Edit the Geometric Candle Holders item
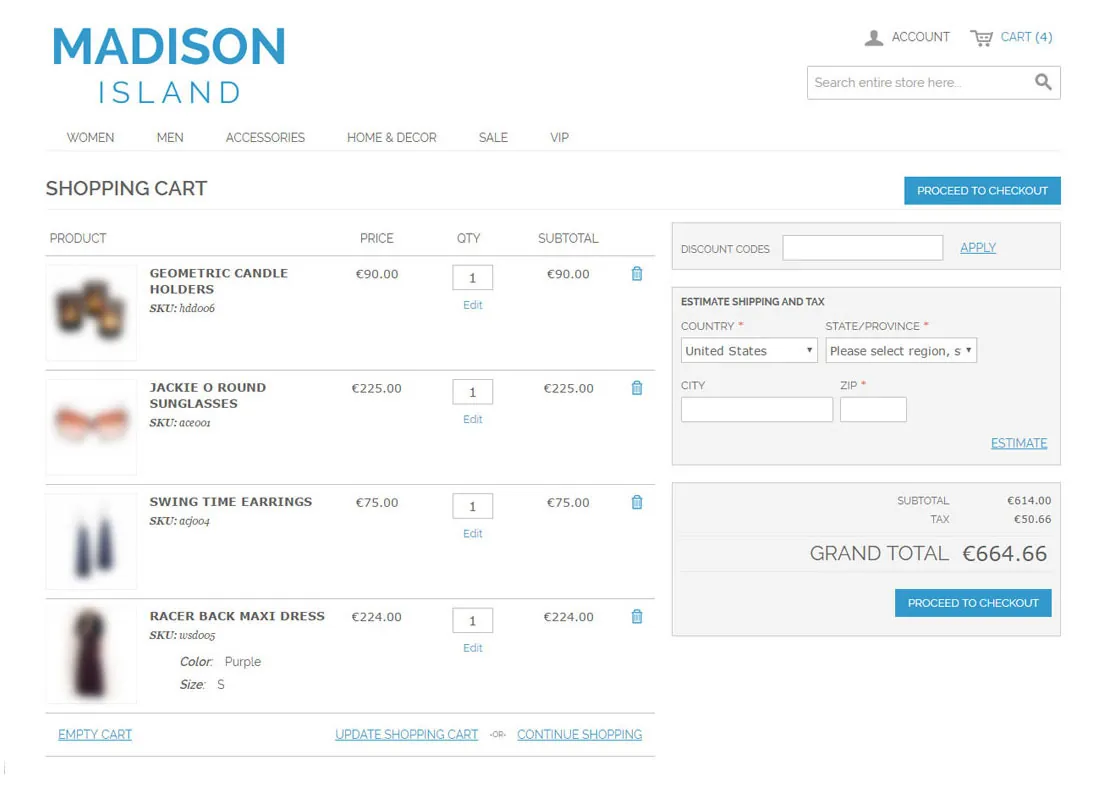Viewport: 1100px width, 795px height. 473,305
